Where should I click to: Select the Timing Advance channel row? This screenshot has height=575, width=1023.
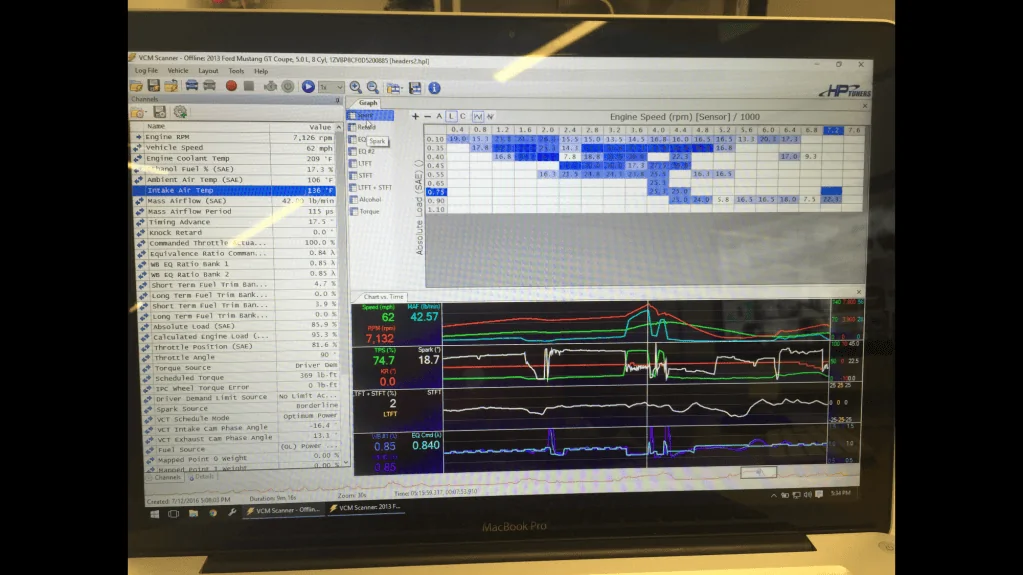[237, 222]
